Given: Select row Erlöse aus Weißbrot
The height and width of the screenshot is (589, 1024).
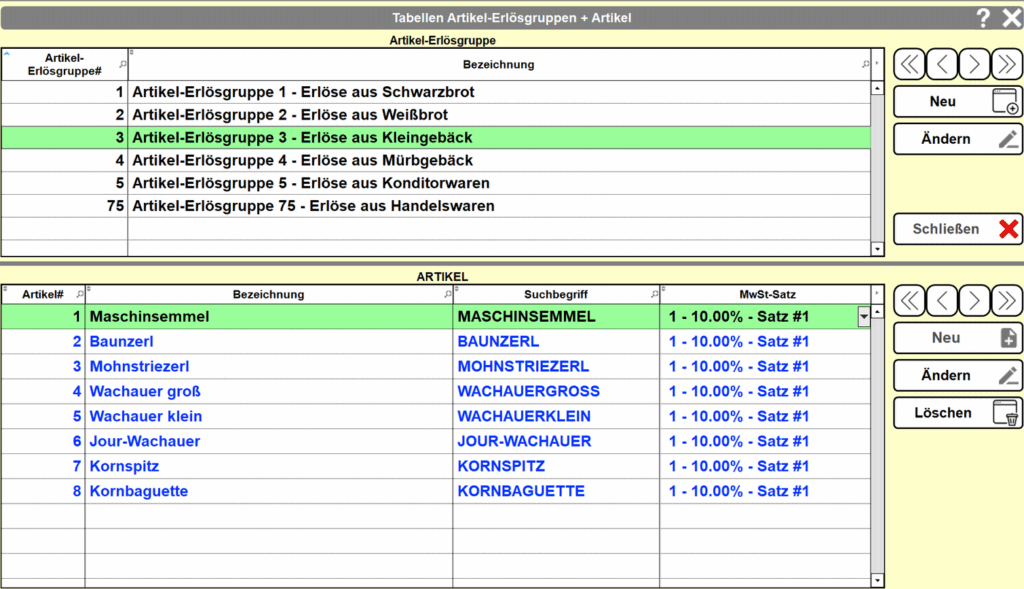Looking at the screenshot, I should coord(436,115).
